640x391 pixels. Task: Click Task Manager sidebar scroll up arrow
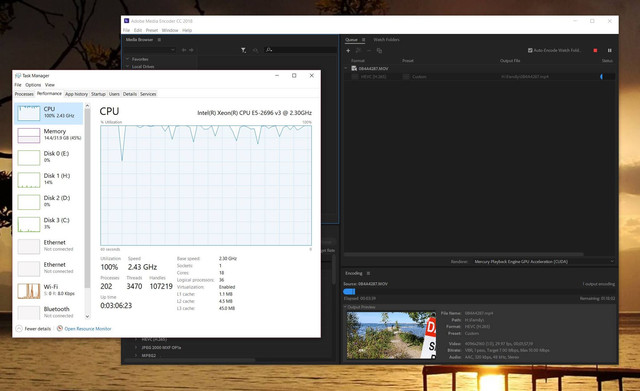click(87, 105)
